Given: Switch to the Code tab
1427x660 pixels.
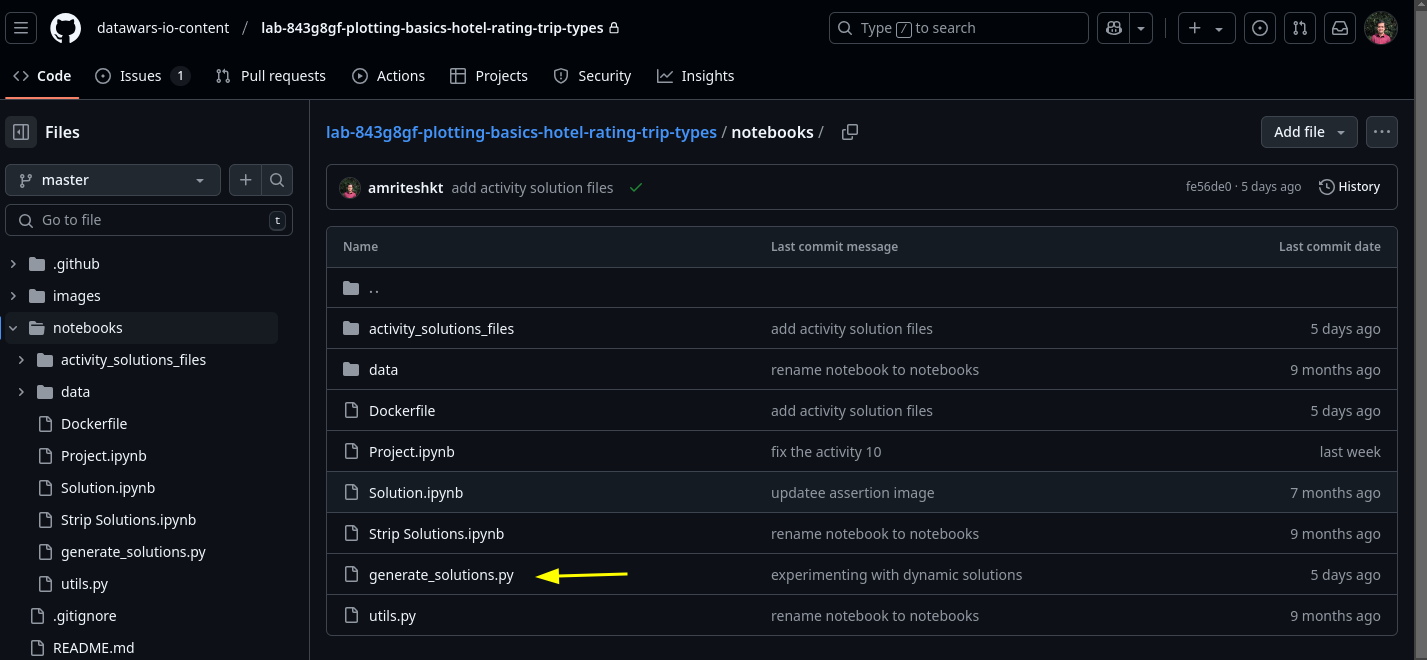Looking at the screenshot, I should click(x=42, y=76).
